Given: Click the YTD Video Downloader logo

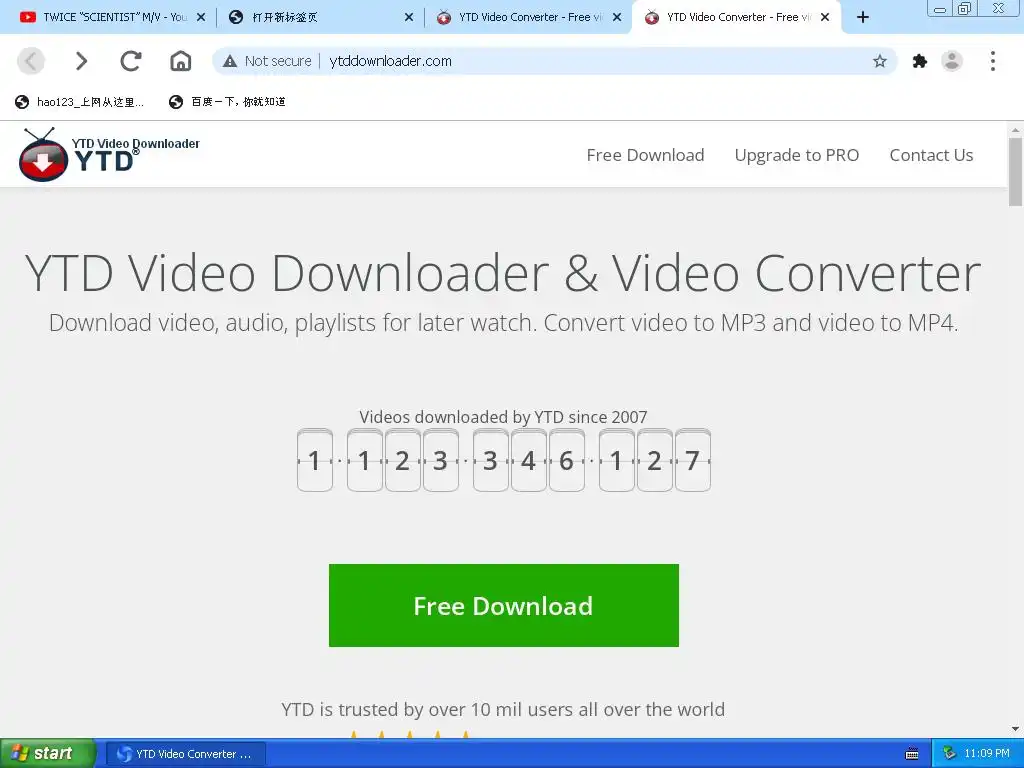Looking at the screenshot, I should click(109, 155).
